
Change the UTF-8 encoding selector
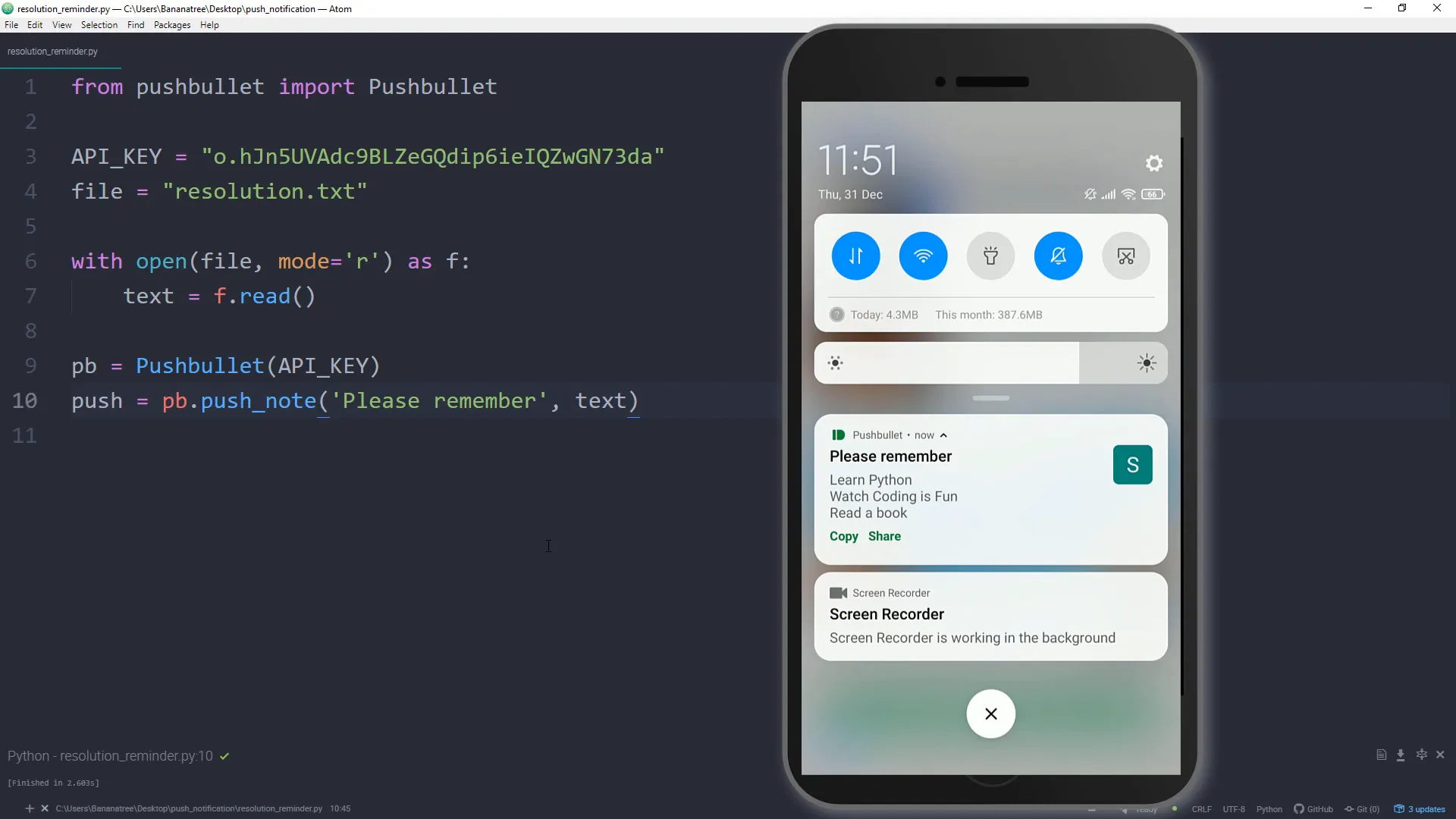[x=1234, y=809]
